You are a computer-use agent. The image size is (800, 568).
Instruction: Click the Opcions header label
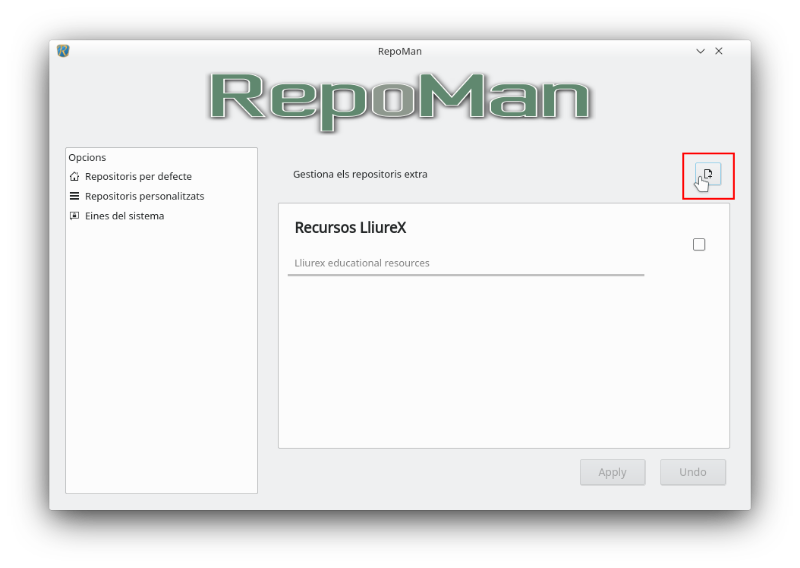click(87, 158)
